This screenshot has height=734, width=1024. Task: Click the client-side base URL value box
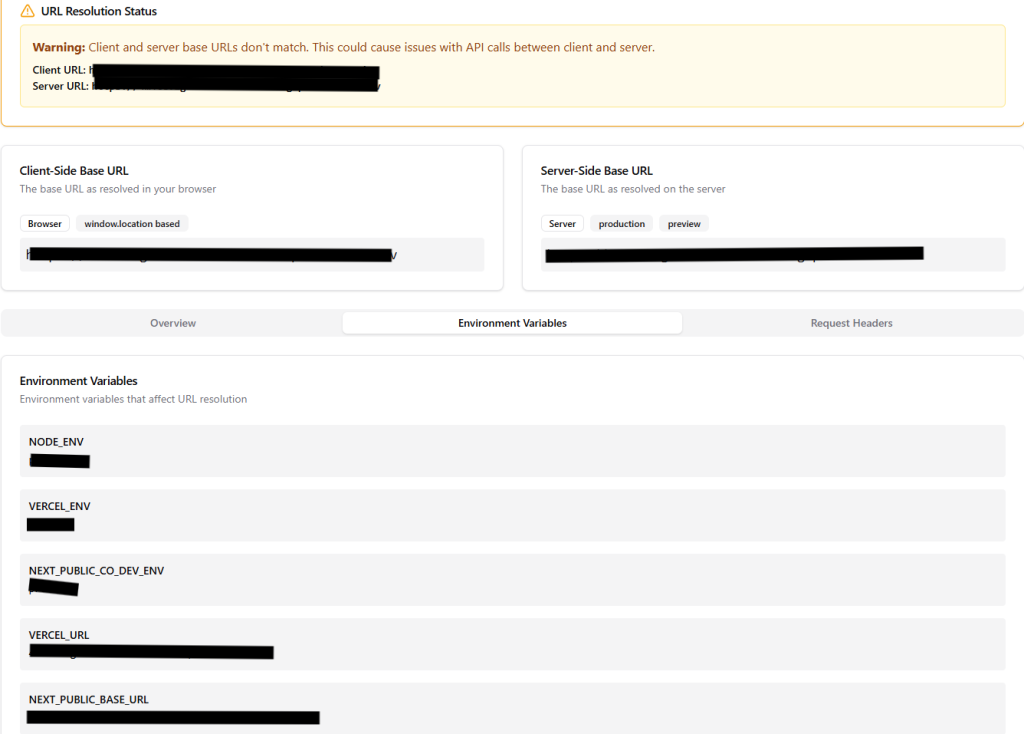251,255
